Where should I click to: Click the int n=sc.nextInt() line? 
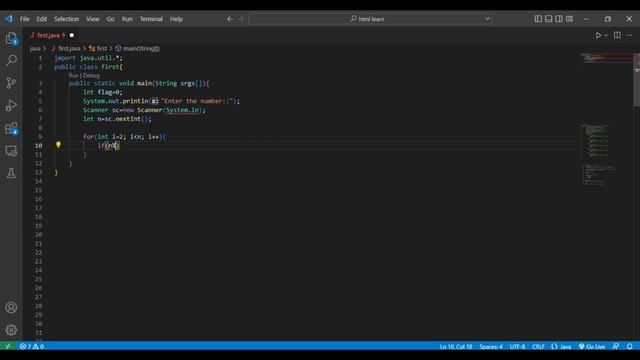pyautogui.click(x=117, y=119)
